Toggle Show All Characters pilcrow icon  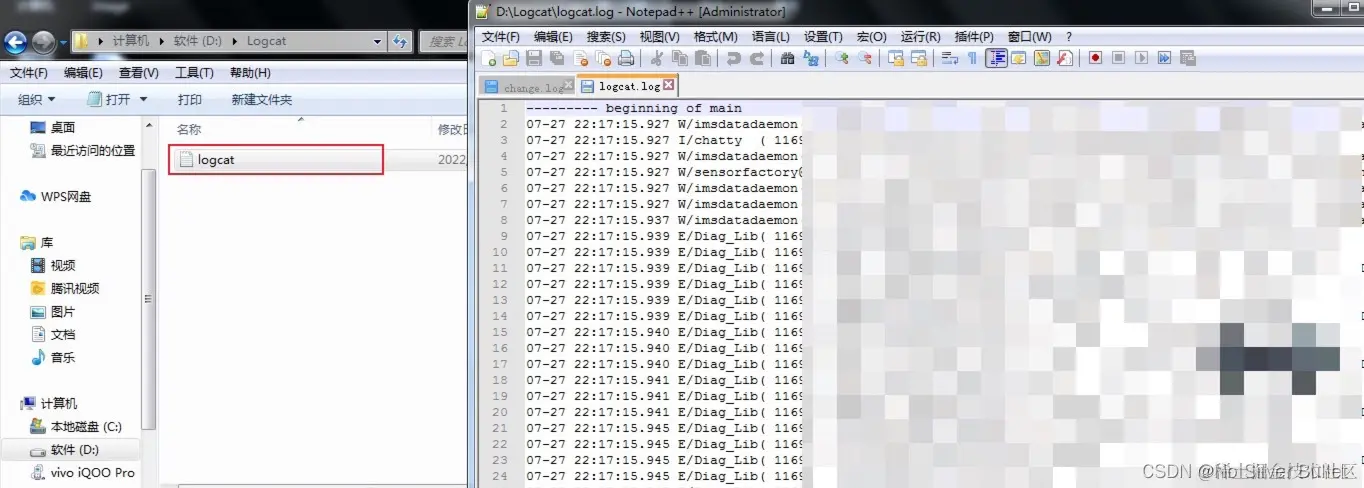[972, 58]
